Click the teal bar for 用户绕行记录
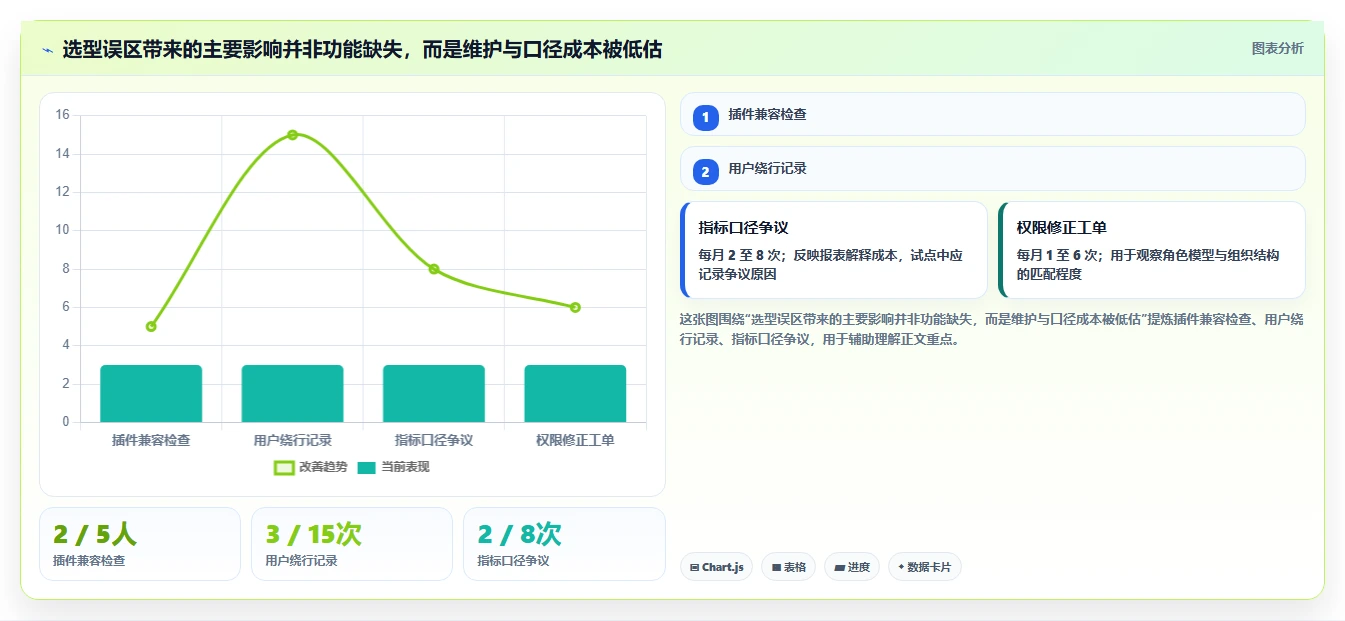This screenshot has width=1345, height=621. 292,394
